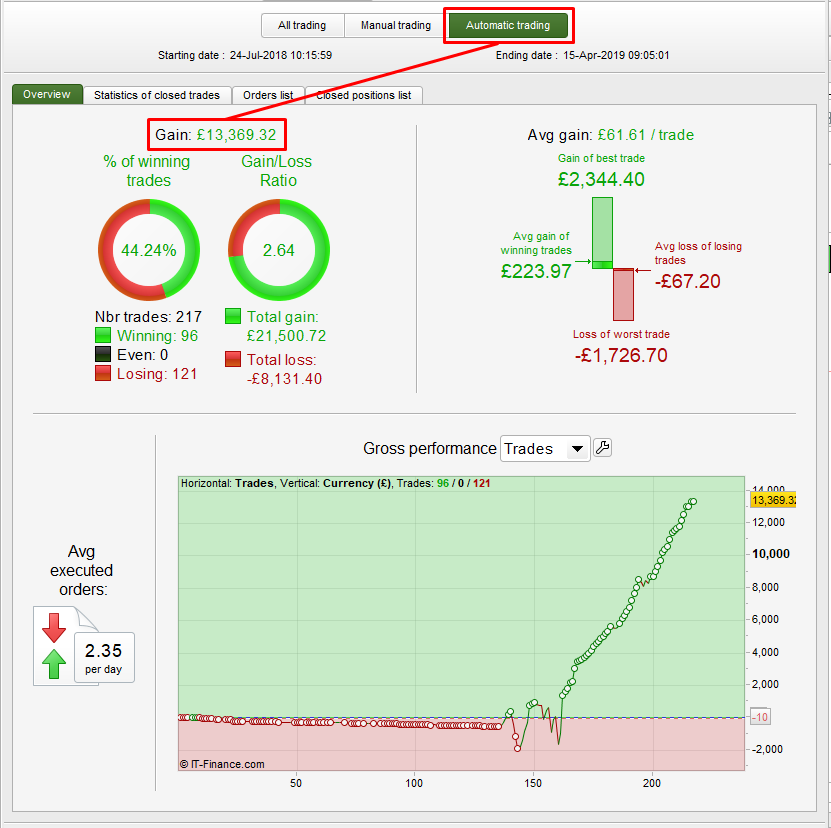Screen dimensions: 831x828
Task: Click the Starting date 24-Jul-2018 text
Action: pyautogui.click(x=245, y=55)
